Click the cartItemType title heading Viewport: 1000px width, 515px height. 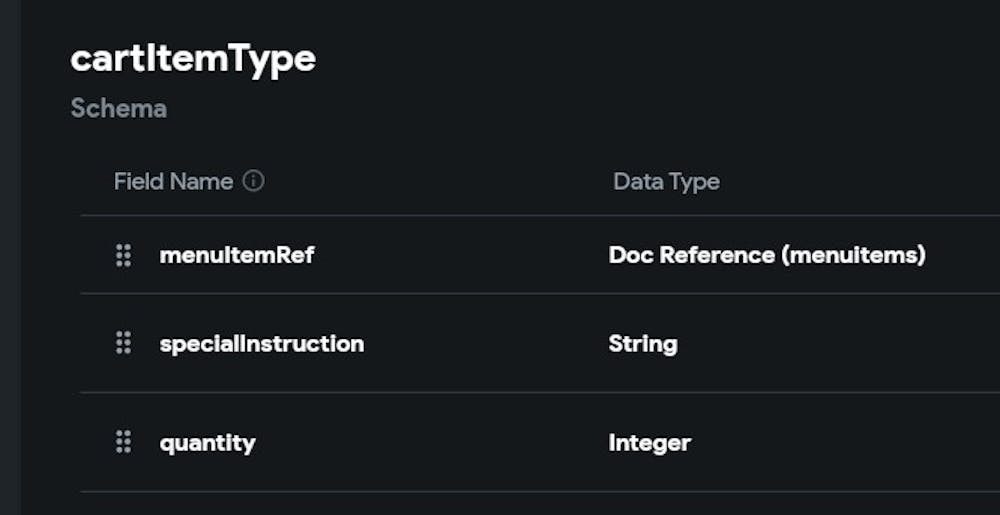tap(193, 60)
